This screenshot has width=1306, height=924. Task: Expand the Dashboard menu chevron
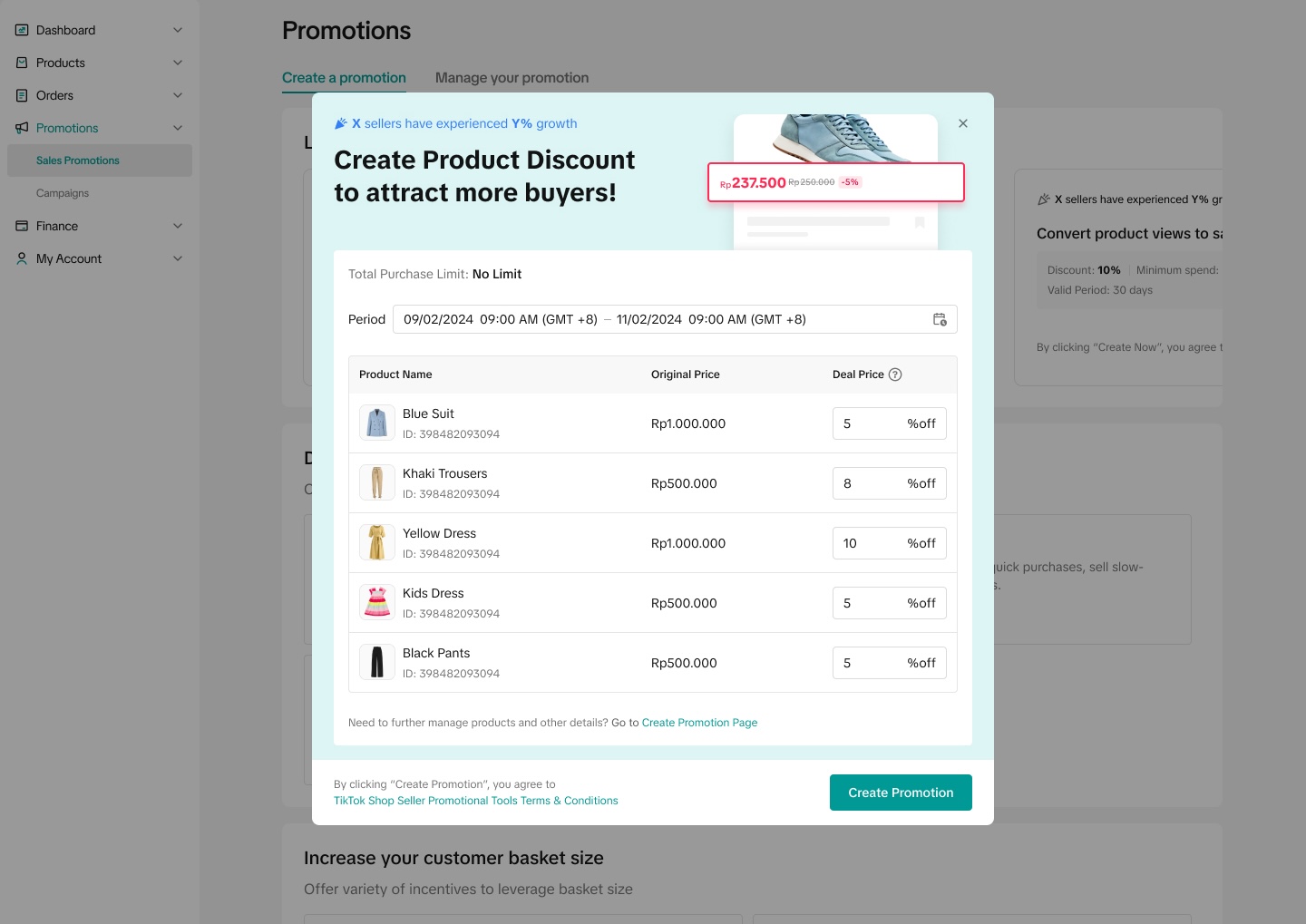[x=178, y=30]
